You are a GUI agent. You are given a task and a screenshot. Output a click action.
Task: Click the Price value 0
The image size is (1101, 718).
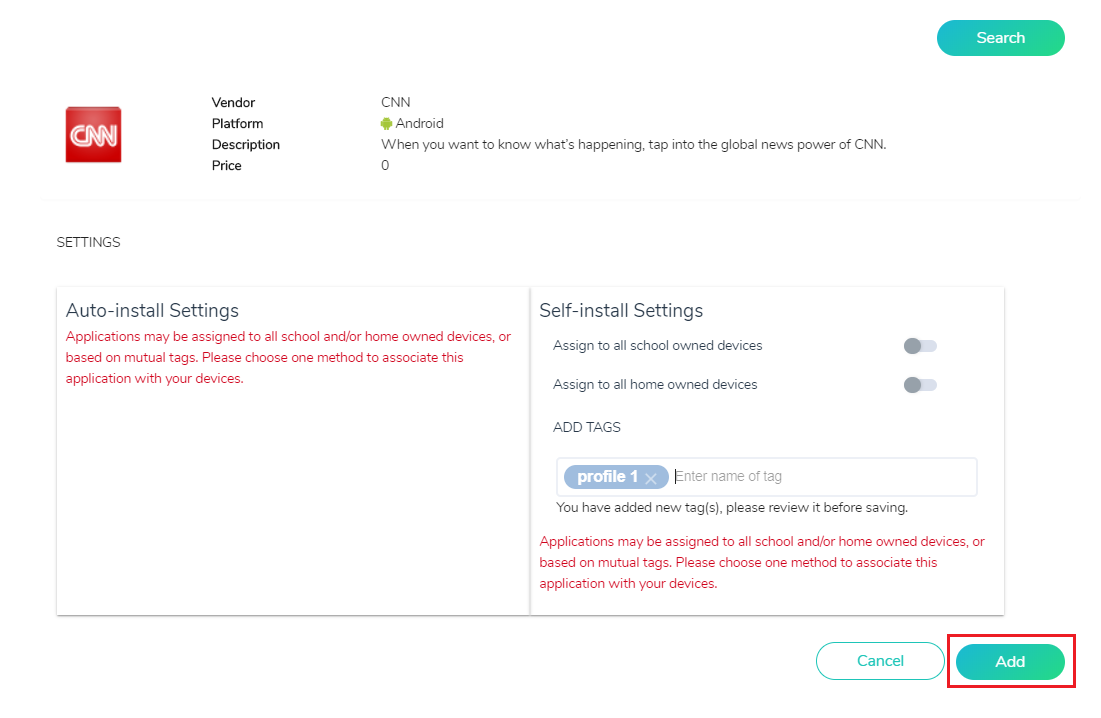(385, 166)
